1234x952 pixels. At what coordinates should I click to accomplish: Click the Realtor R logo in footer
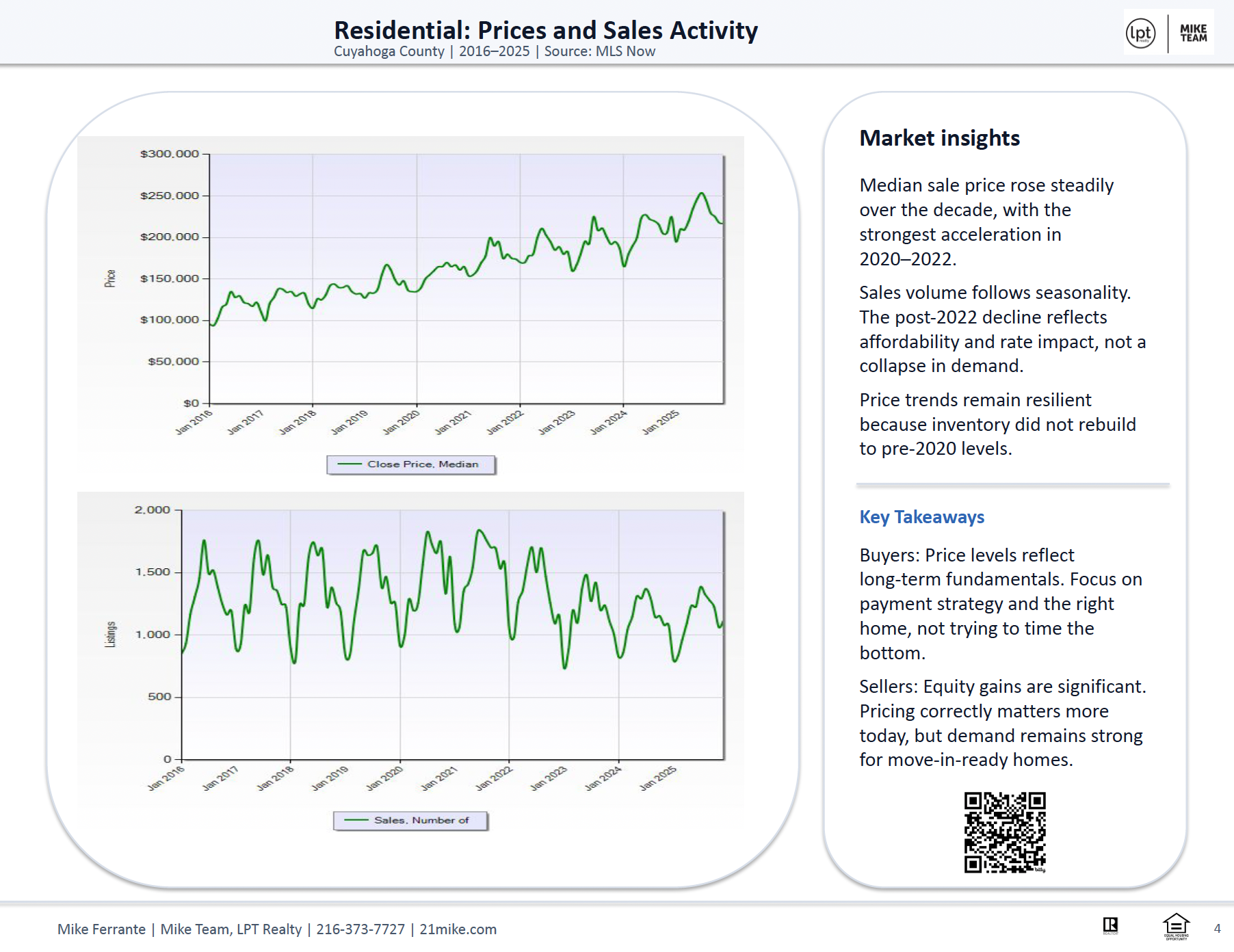pos(1110,926)
